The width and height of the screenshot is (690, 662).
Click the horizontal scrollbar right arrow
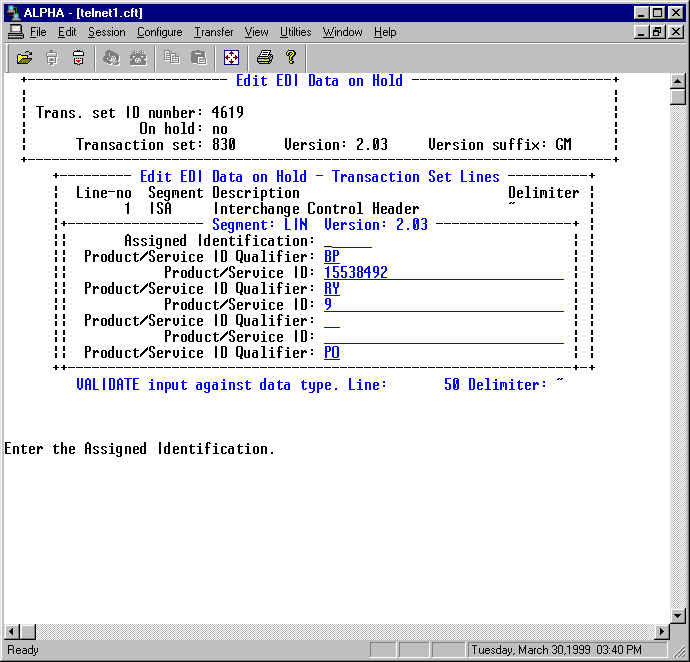[661, 632]
